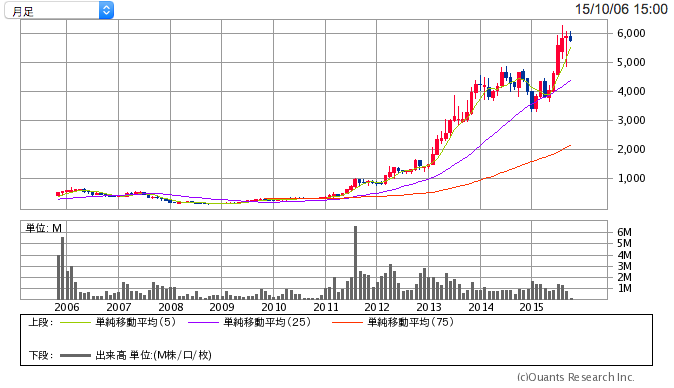
Task: Click the 2006 year label
Action: [67, 307]
